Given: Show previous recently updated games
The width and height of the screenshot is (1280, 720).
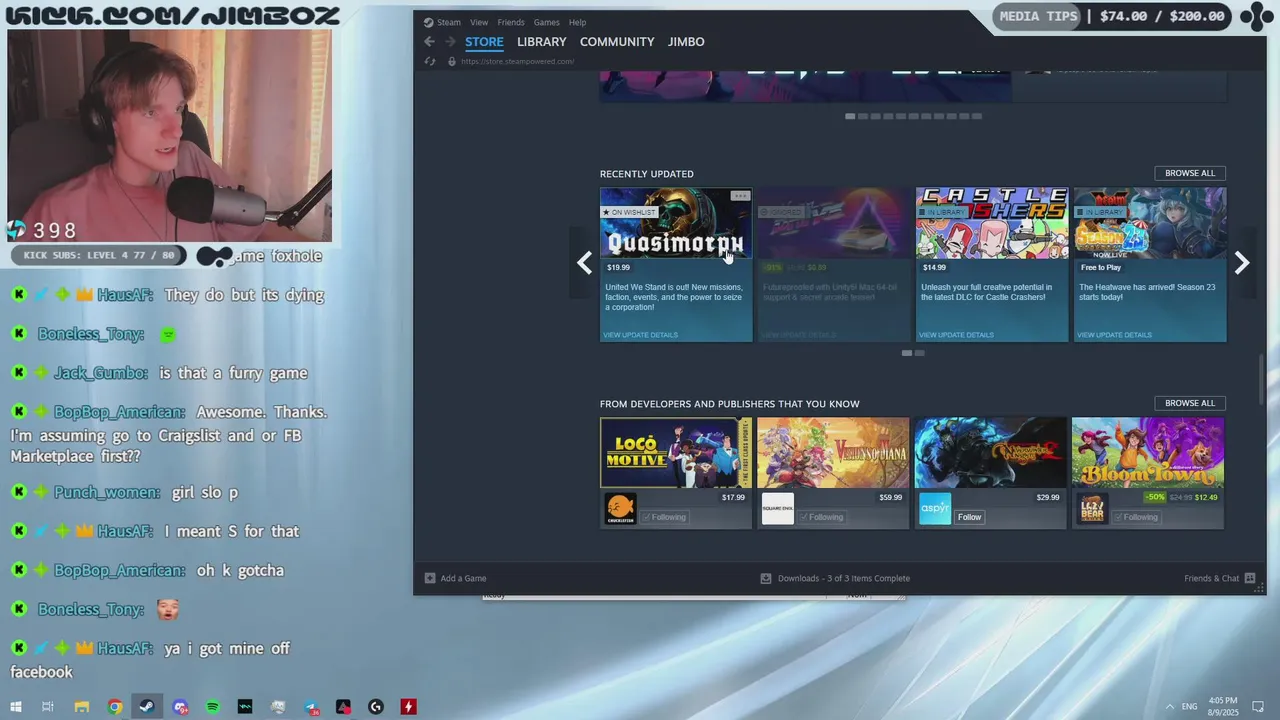Looking at the screenshot, I should pos(584,263).
